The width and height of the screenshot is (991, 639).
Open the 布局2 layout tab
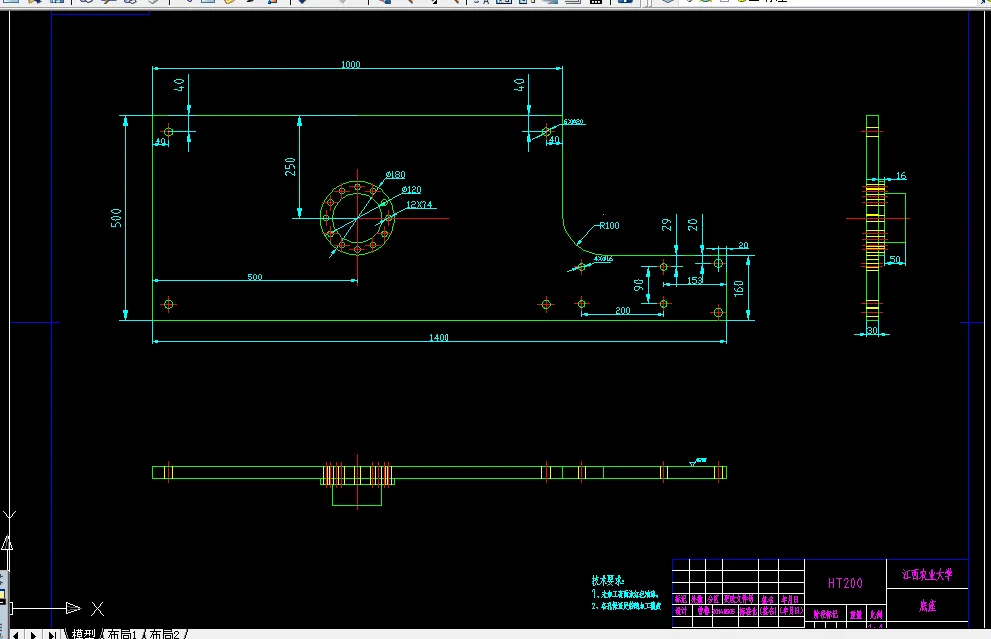164,633
